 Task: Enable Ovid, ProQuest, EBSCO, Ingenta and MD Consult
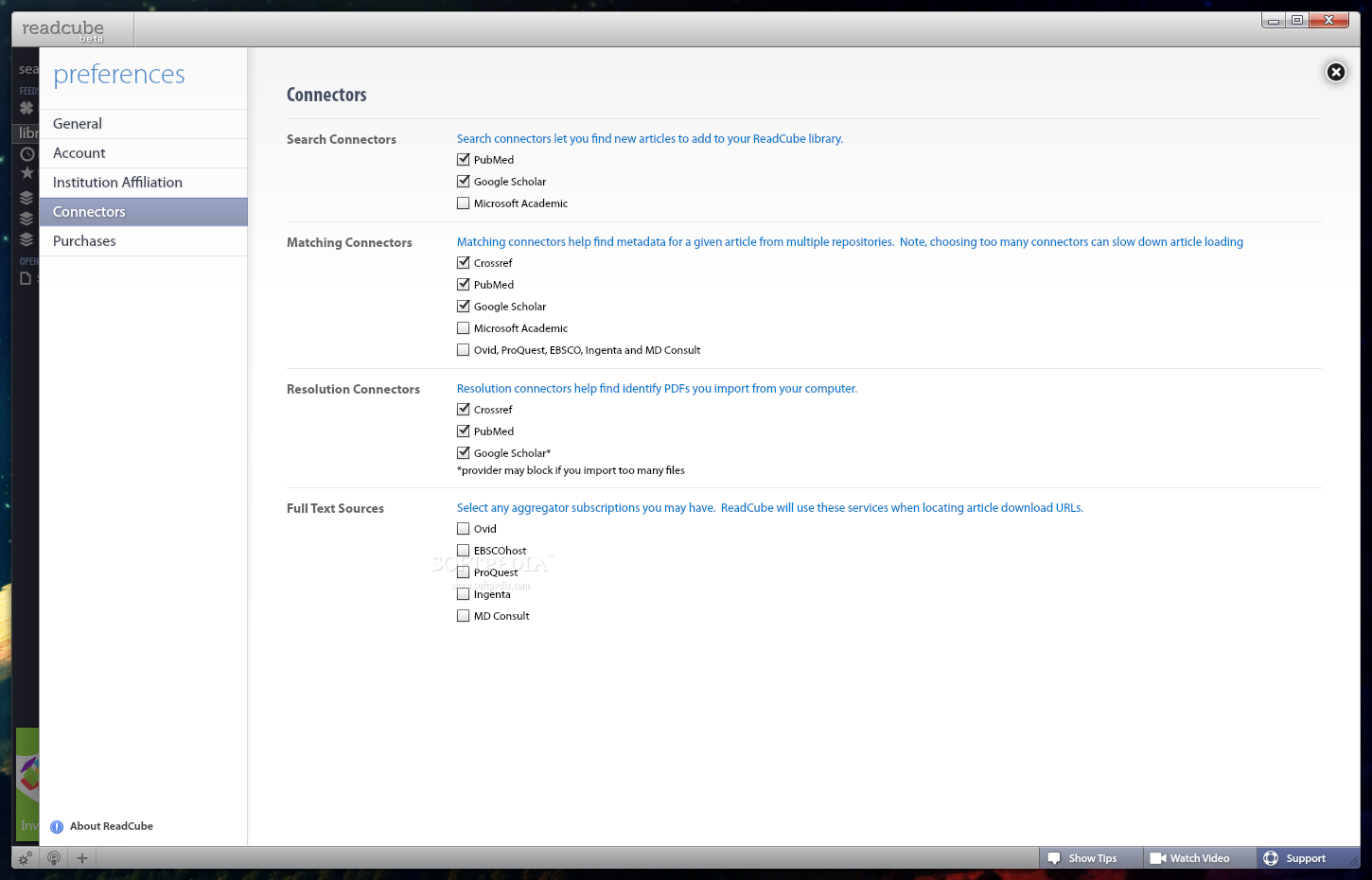coord(464,350)
